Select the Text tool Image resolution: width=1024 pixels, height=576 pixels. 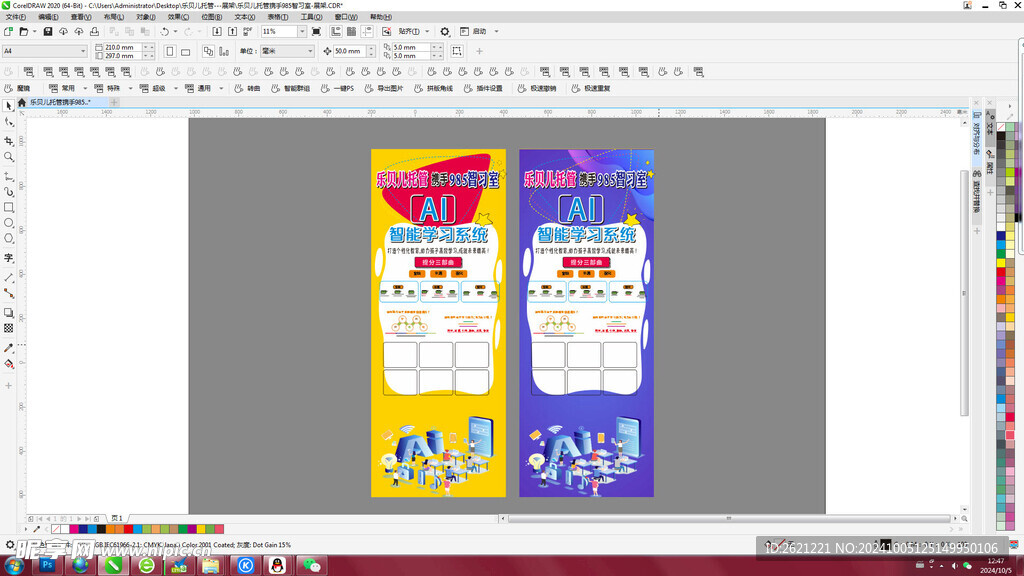point(8,258)
